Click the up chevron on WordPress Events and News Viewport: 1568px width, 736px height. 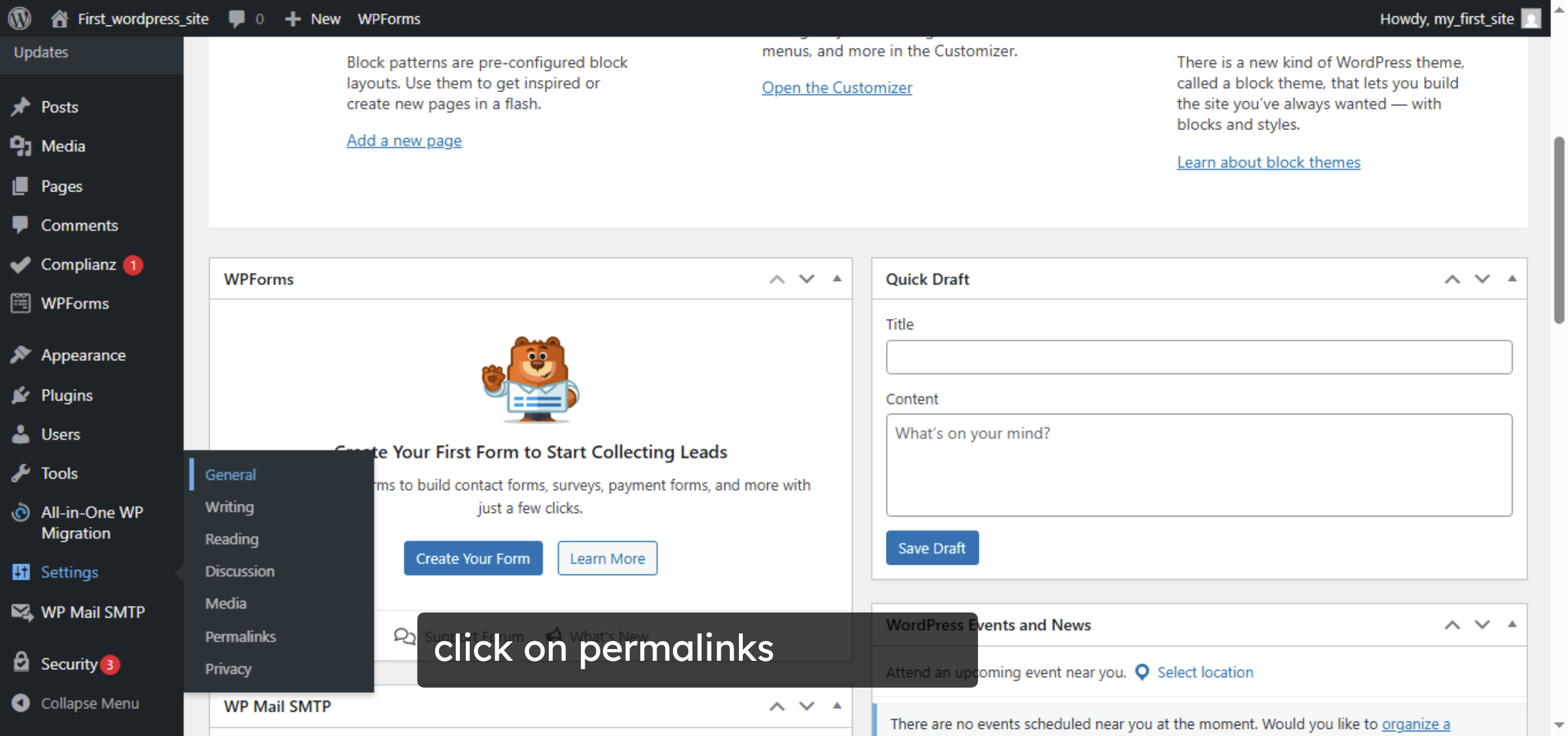[x=1451, y=624]
